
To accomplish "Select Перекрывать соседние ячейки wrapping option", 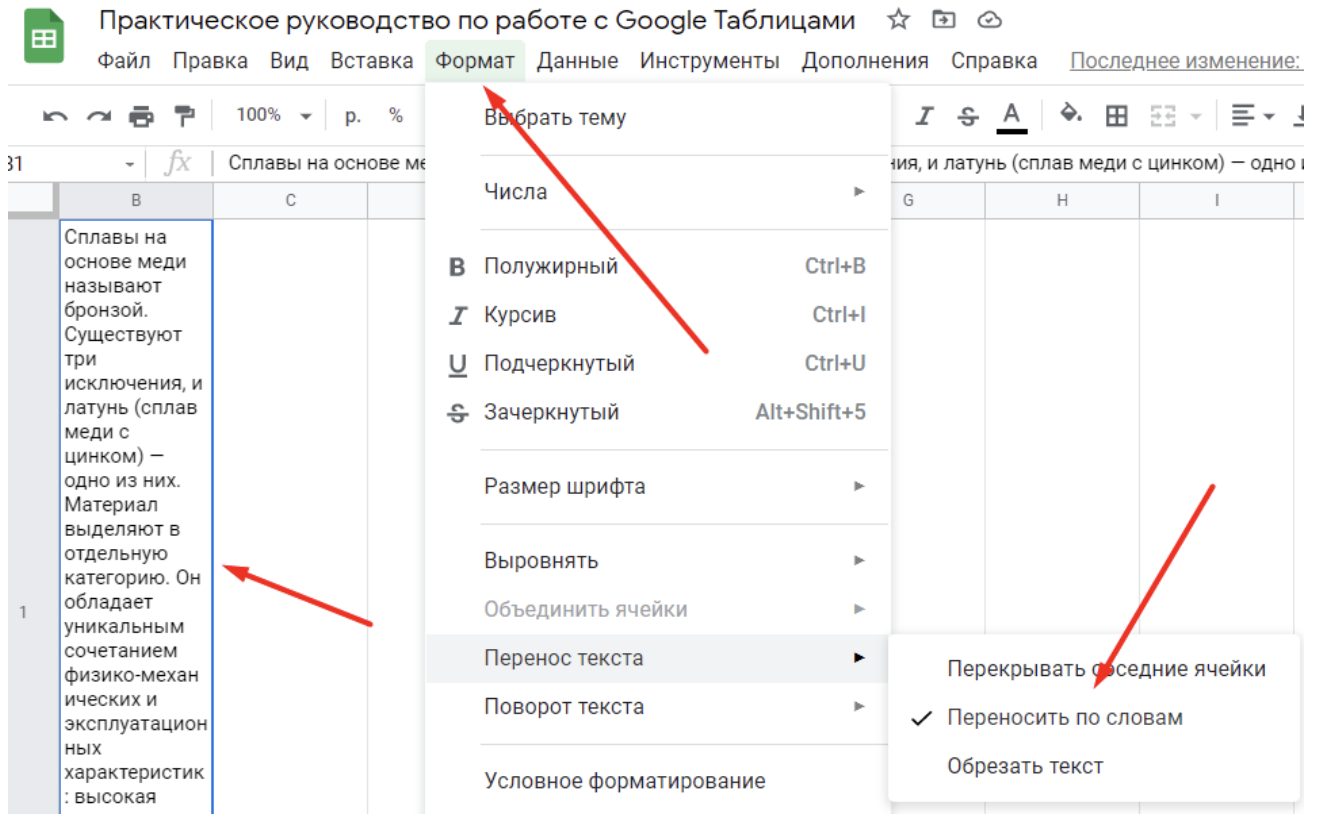I will click(x=1094, y=669).
